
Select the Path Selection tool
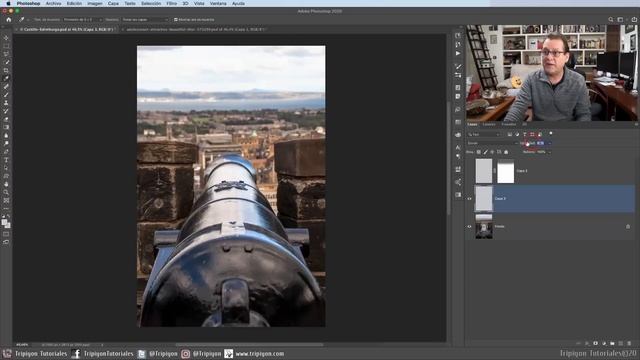tap(6, 168)
